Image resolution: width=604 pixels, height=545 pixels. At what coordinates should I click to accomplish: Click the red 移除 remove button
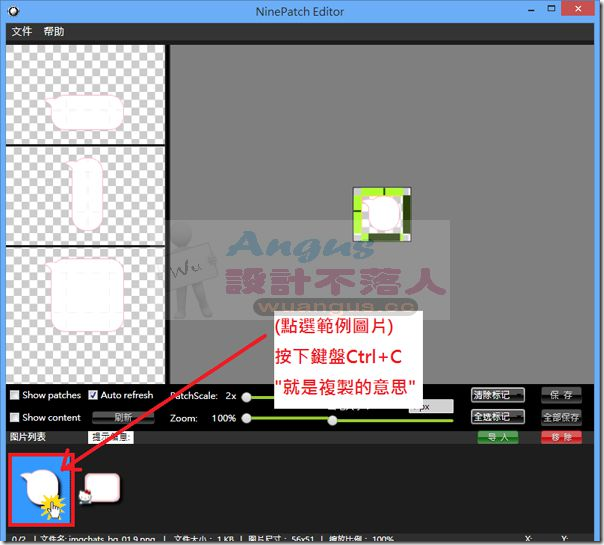[561, 438]
